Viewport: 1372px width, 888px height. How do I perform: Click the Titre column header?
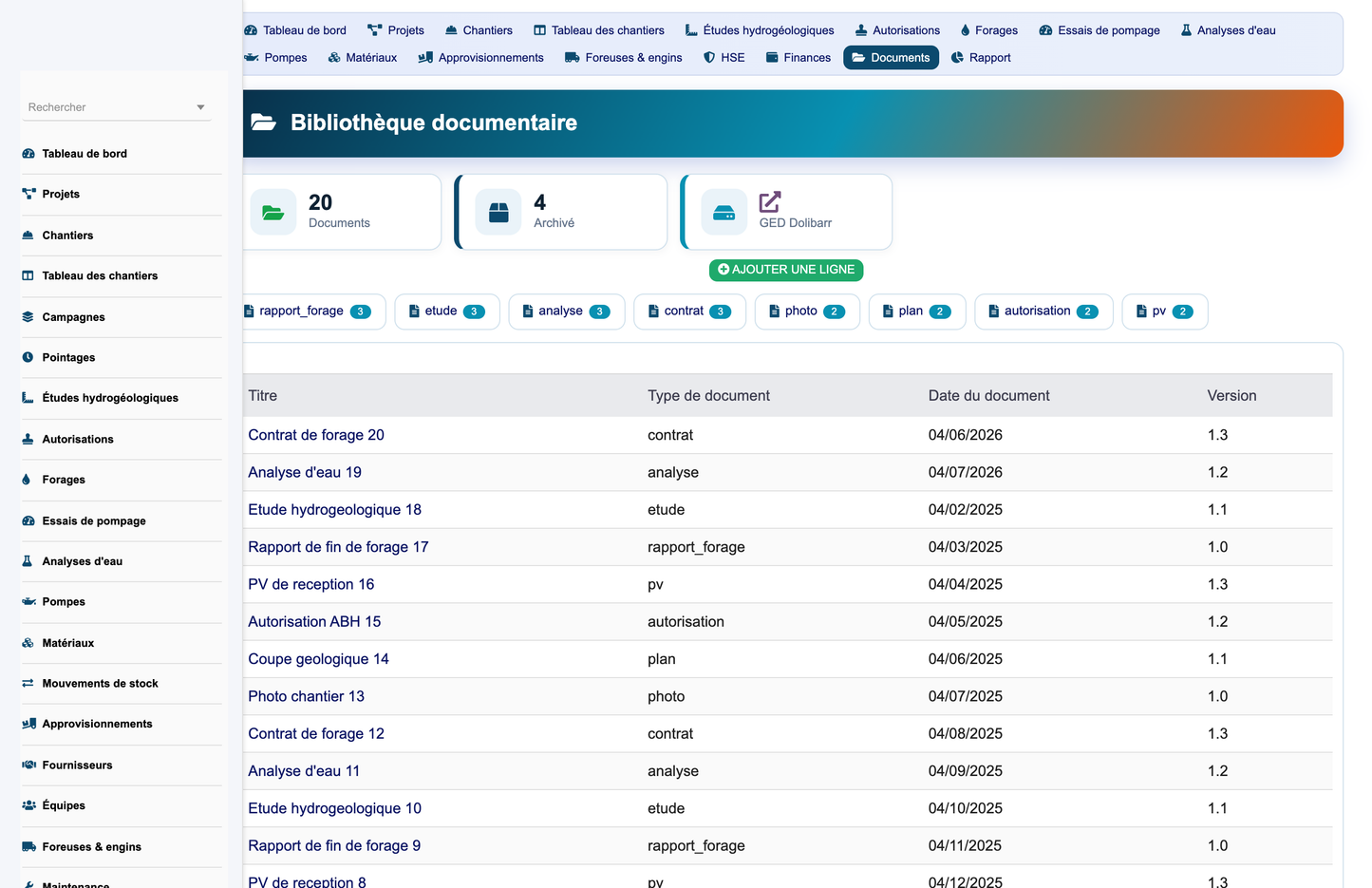point(263,396)
